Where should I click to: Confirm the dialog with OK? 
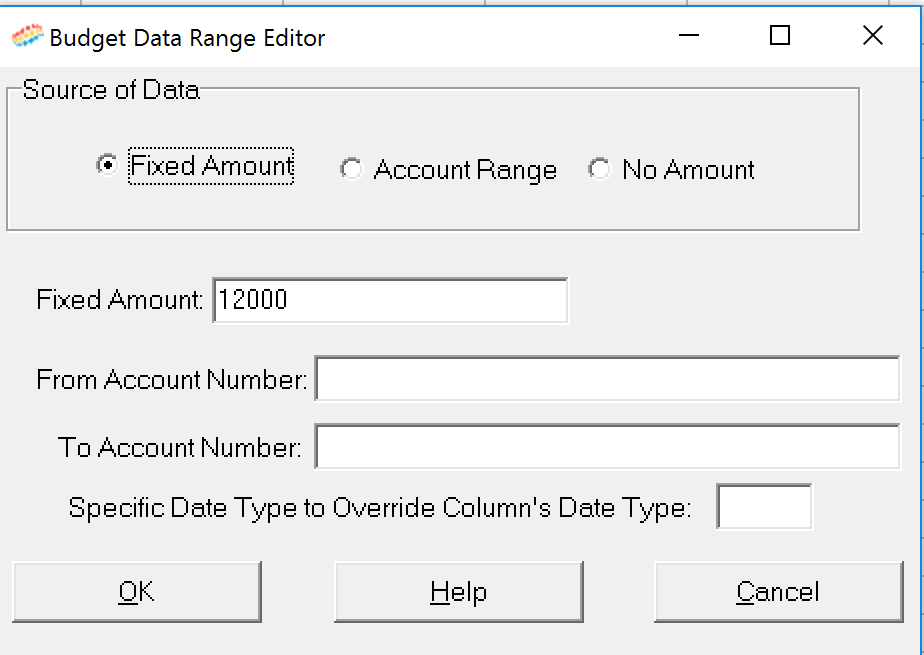pos(137,591)
